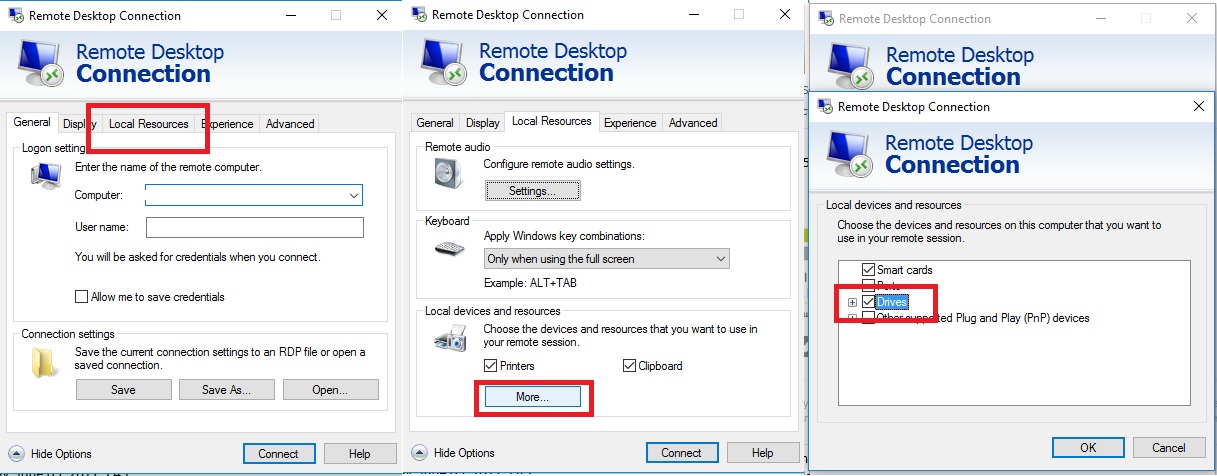1217x476 pixels.
Task: Tick Allow me to save credentials
Action: (82, 297)
